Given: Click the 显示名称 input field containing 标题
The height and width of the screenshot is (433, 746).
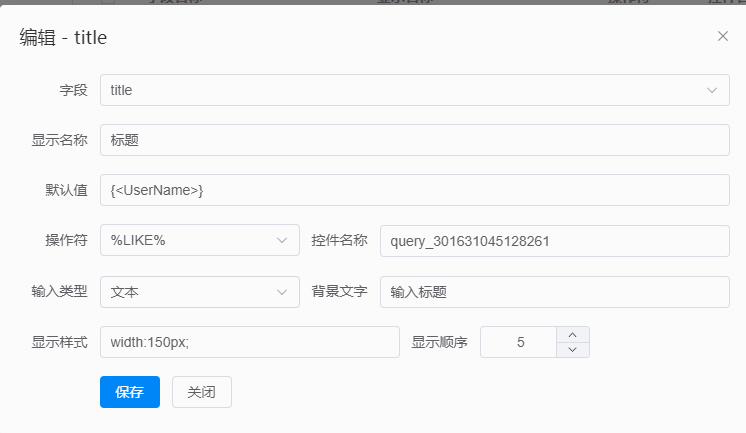Looking at the screenshot, I should pyautogui.click(x=414, y=140).
